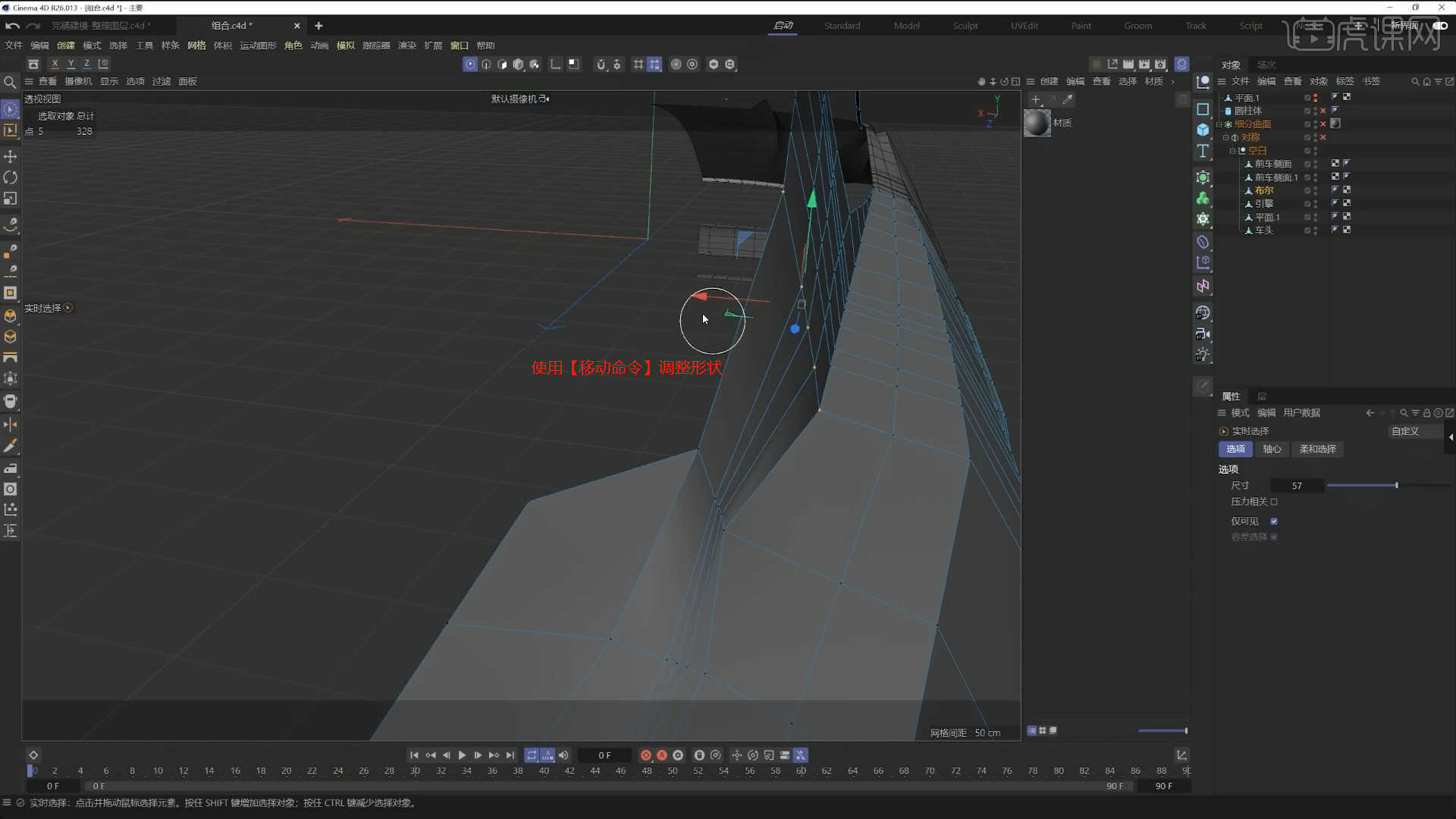Select the Rotate tool in left toolbar
The image size is (1456, 819).
11,177
